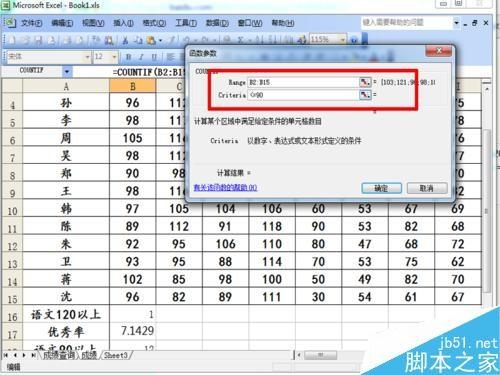This screenshot has width=500, height=375.
Task: Click the Drawing toolbar icon beside zoom
Action: 302,40
